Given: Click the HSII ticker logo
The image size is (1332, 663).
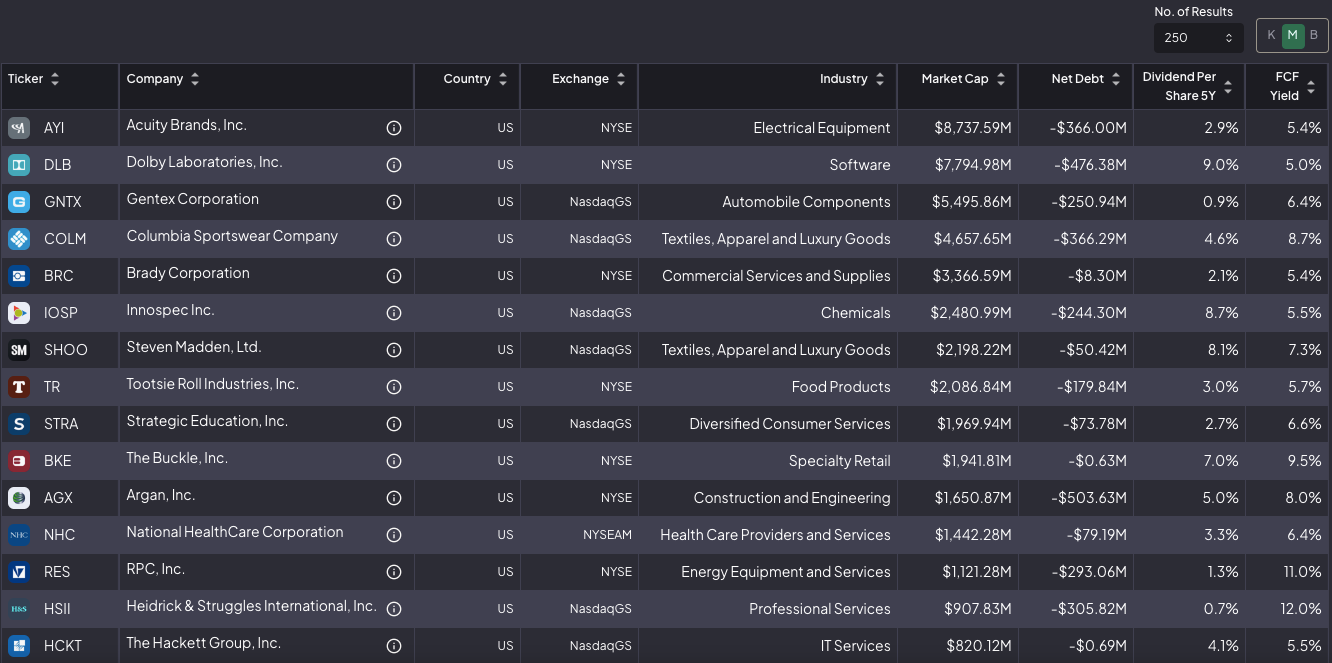Looking at the screenshot, I should coord(19,609).
